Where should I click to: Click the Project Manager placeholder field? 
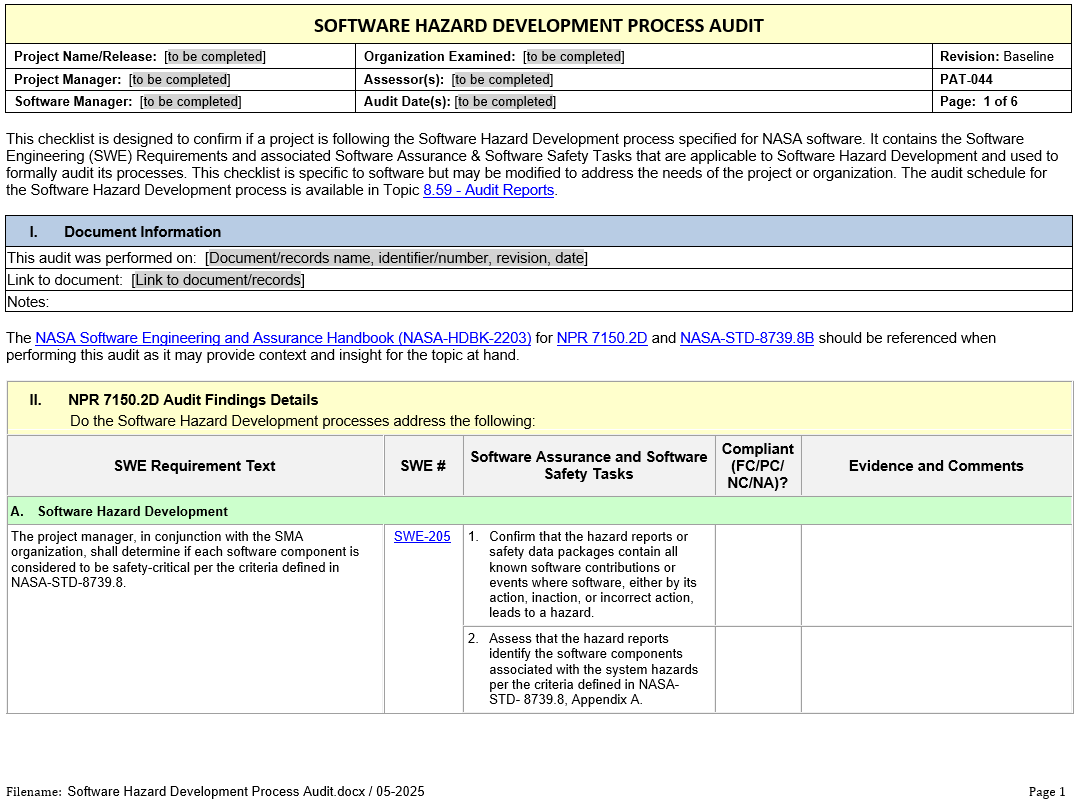pyautogui.click(x=179, y=79)
